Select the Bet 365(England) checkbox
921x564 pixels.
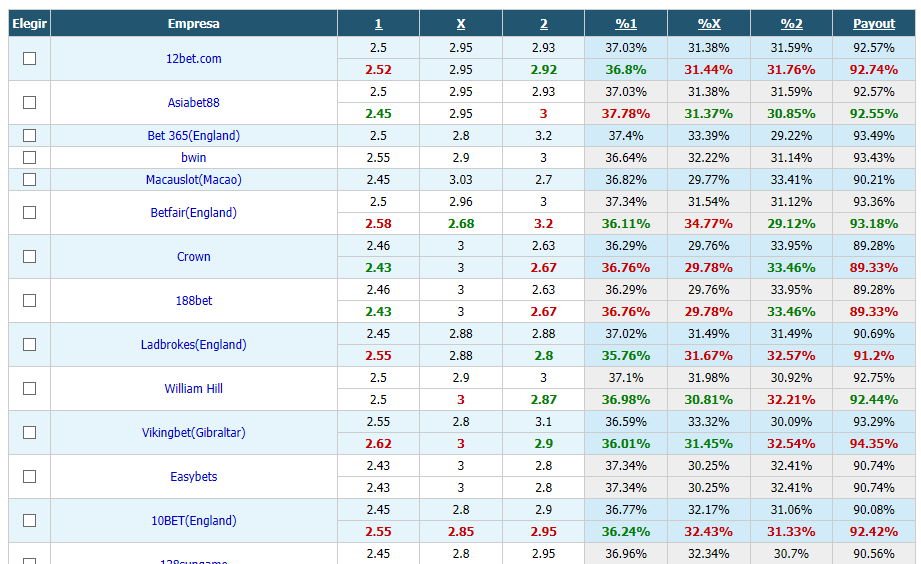tap(29, 135)
